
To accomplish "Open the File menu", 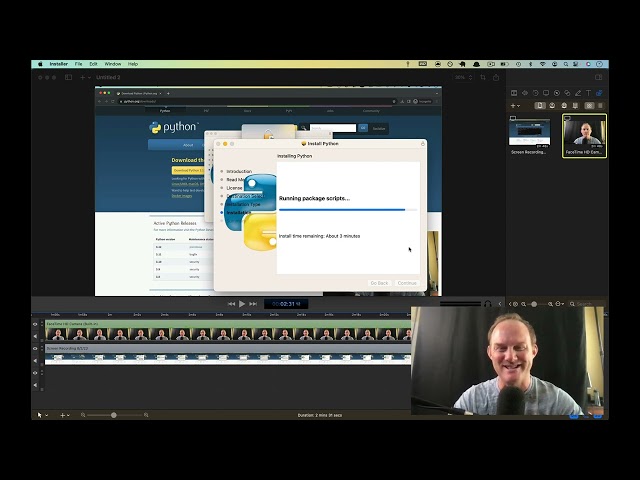I will pos(78,64).
